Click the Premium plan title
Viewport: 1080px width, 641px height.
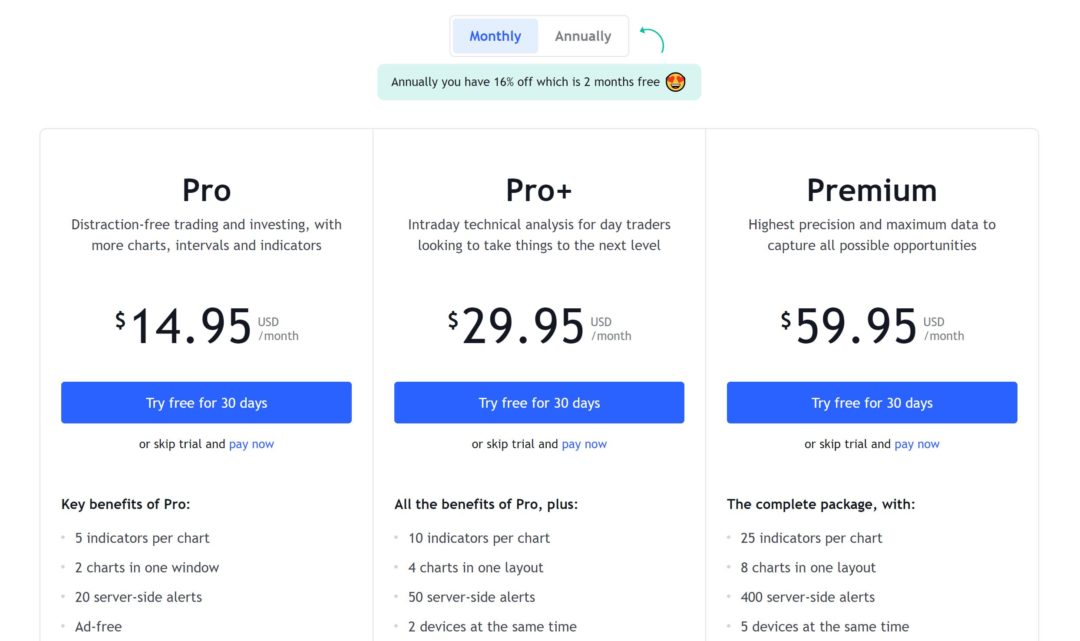tap(872, 190)
